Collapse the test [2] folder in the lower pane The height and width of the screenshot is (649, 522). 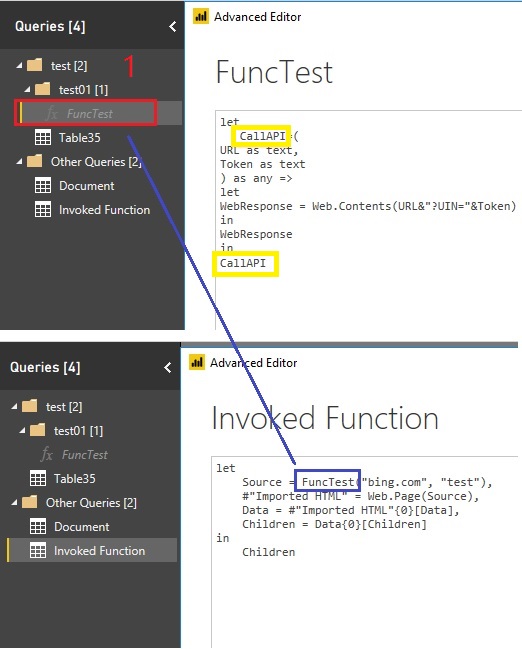pyautogui.click(x=14, y=406)
